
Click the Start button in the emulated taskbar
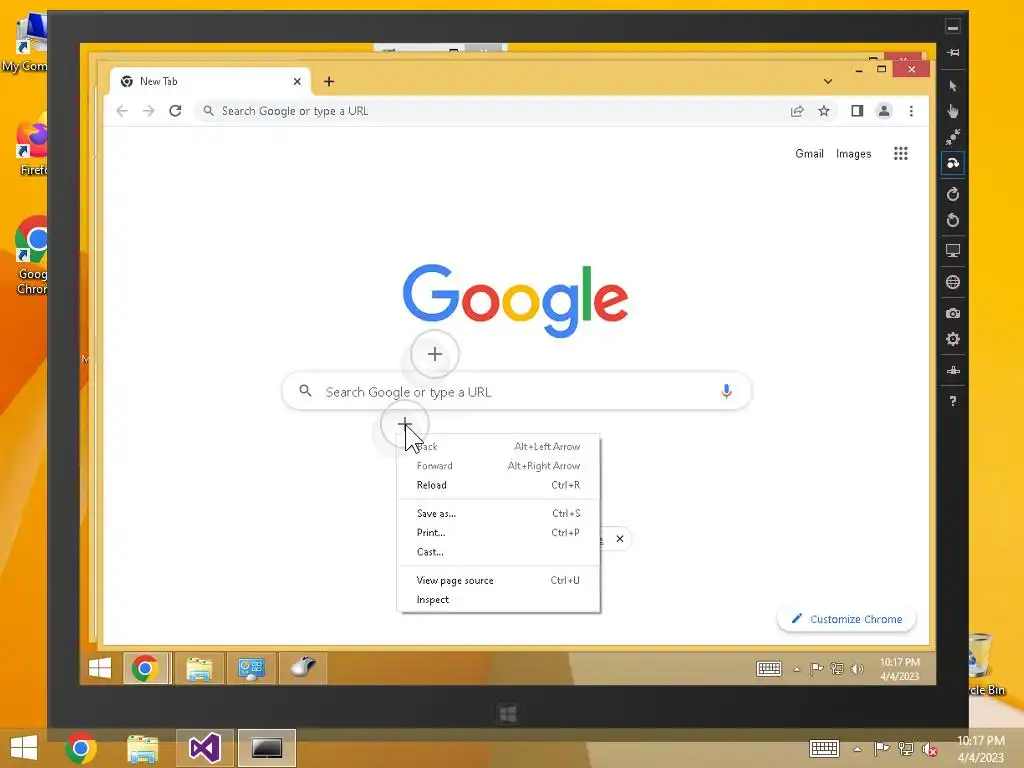coord(100,667)
